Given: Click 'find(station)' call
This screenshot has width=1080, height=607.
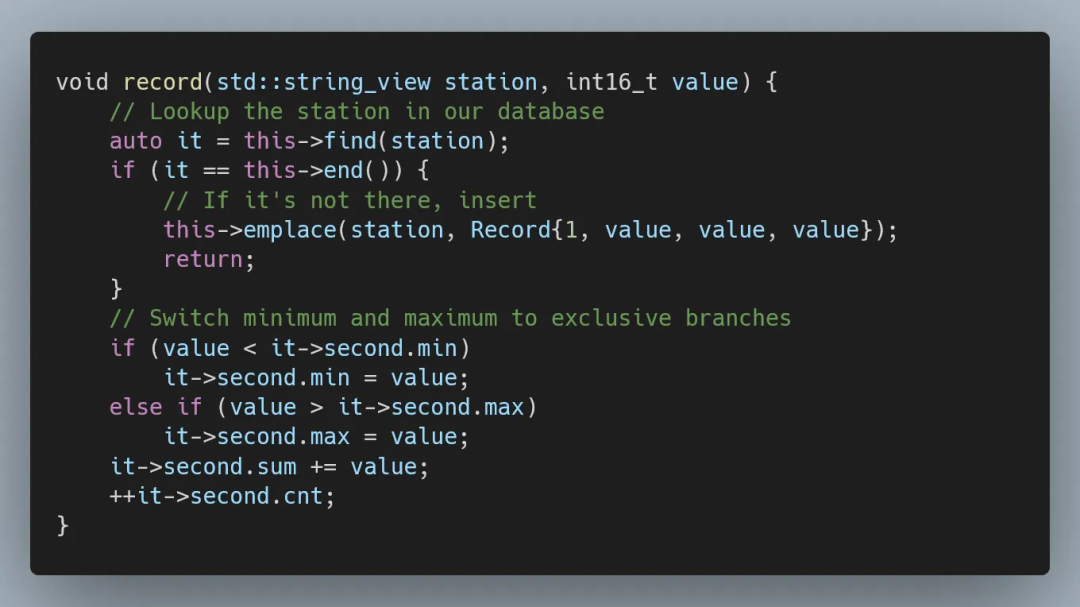Looking at the screenshot, I should [411, 141].
